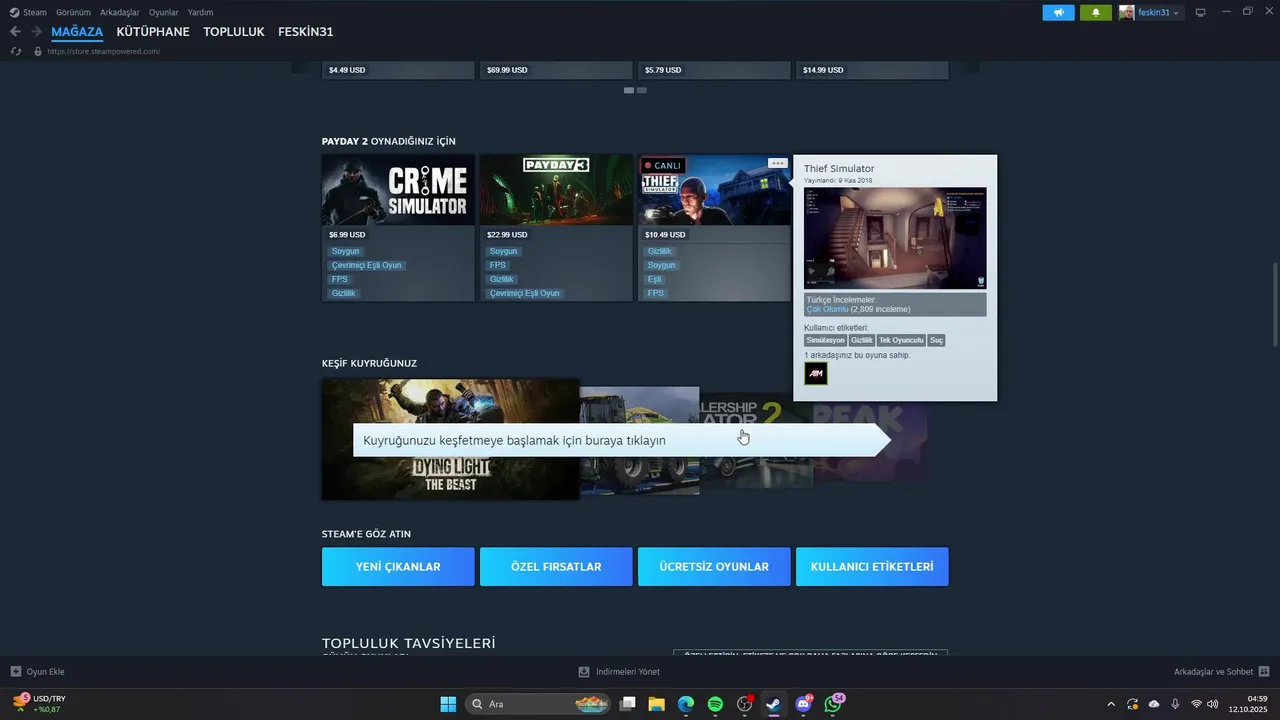Image resolution: width=1280 pixels, height=720 pixels.
Task: Open the Windows Start menu
Action: pos(448,704)
